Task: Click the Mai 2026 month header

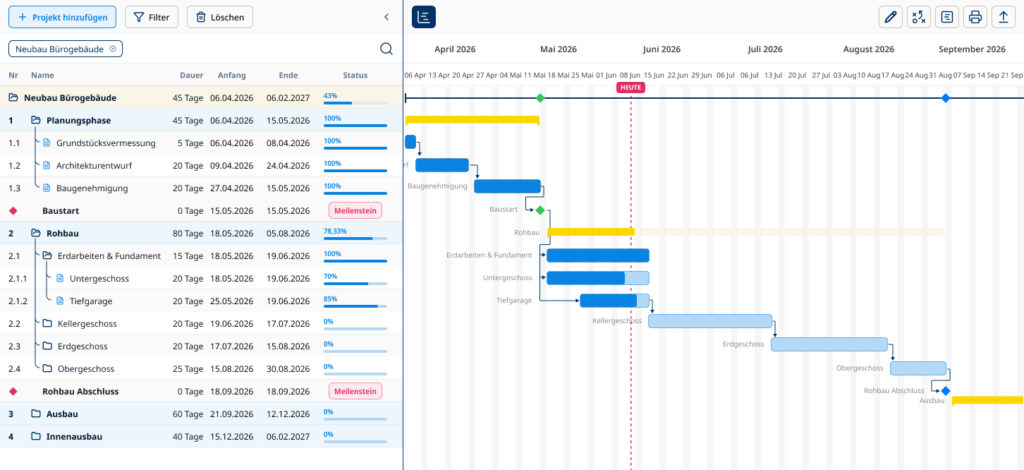Action: [558, 49]
